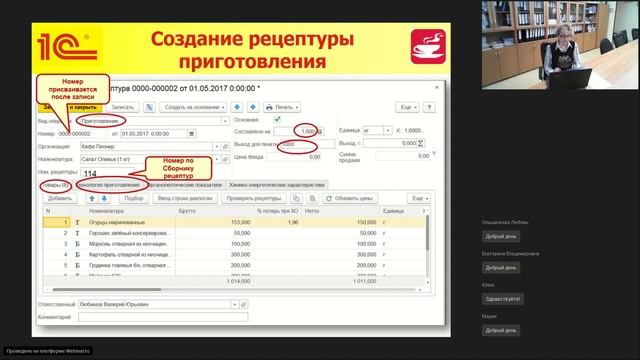Click the Проверить рецептуры button
The height and width of the screenshot is (360, 640).
254,198
